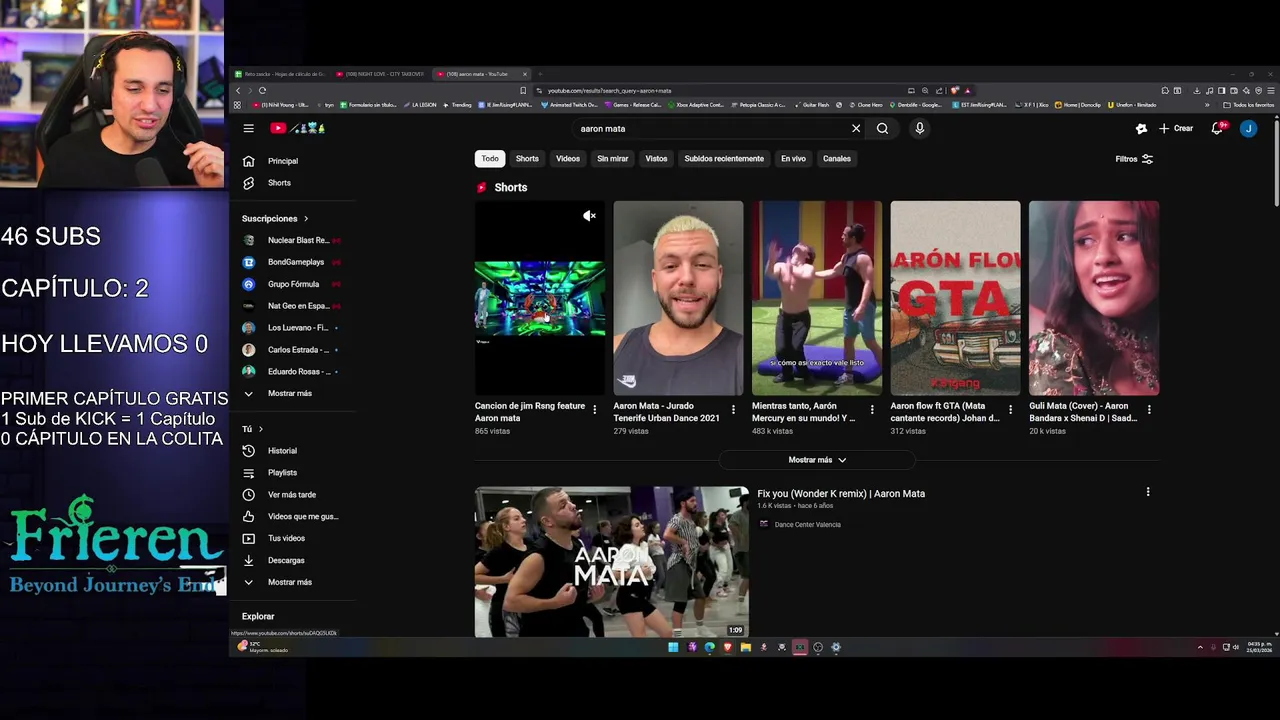
Task: Switch to NIGHT LOVE CITY TAKEOVER browser tab
Action: pos(381,74)
